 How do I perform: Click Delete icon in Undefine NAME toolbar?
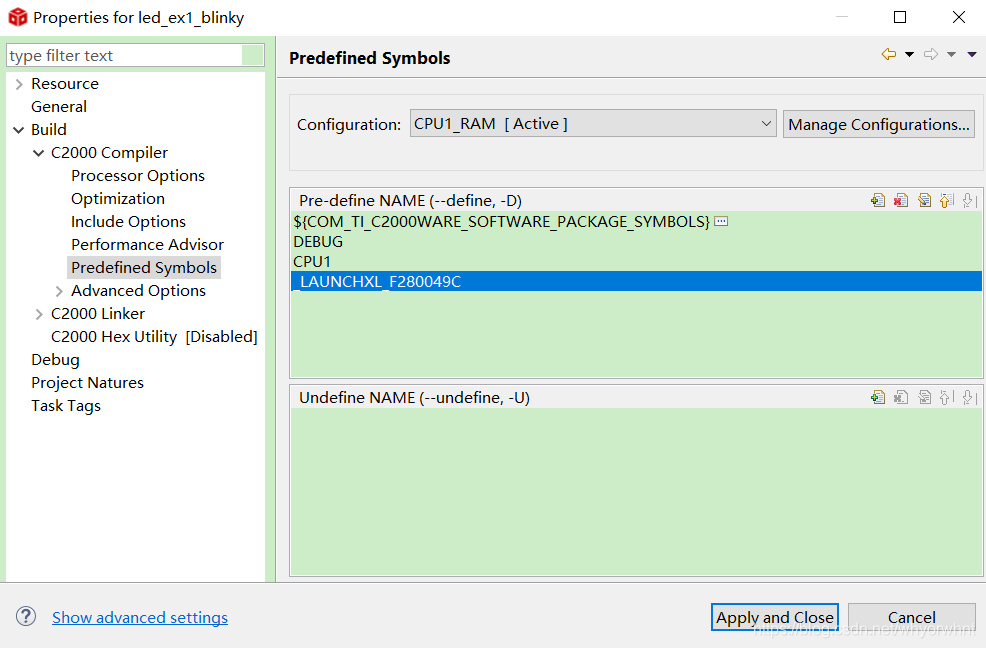pyautogui.click(x=901, y=397)
